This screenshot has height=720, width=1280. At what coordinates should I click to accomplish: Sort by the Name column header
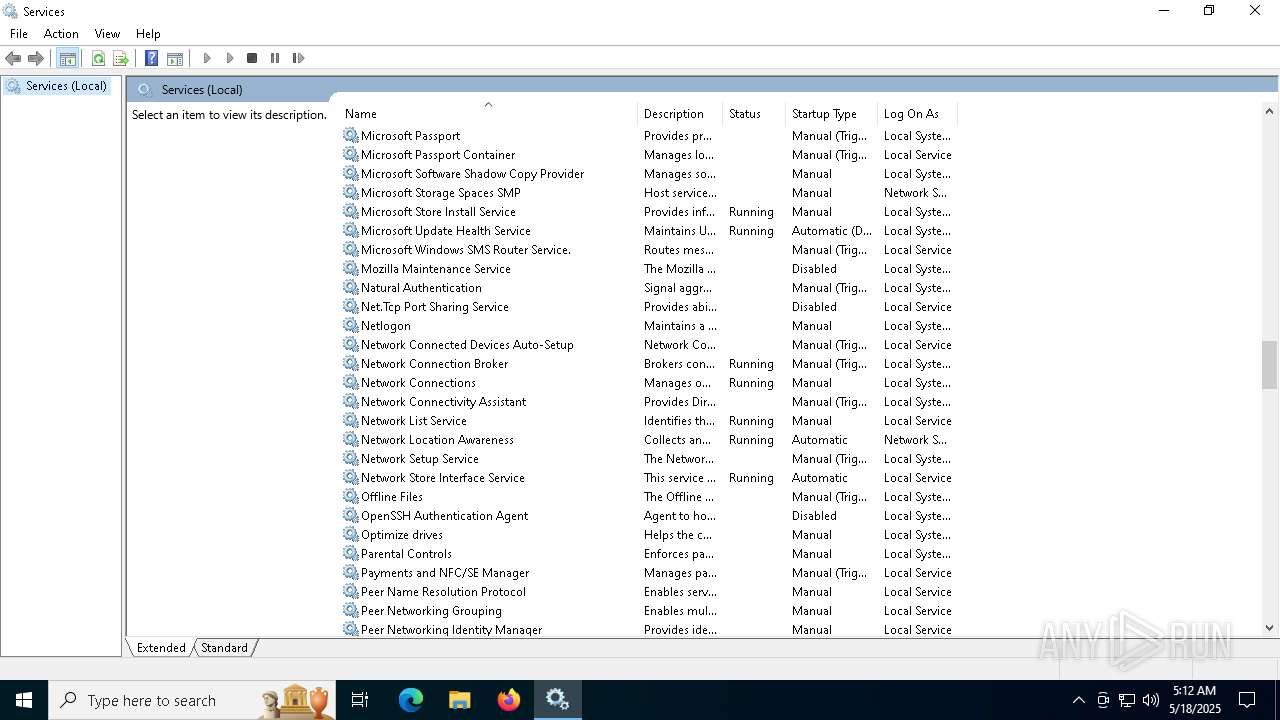[488, 114]
